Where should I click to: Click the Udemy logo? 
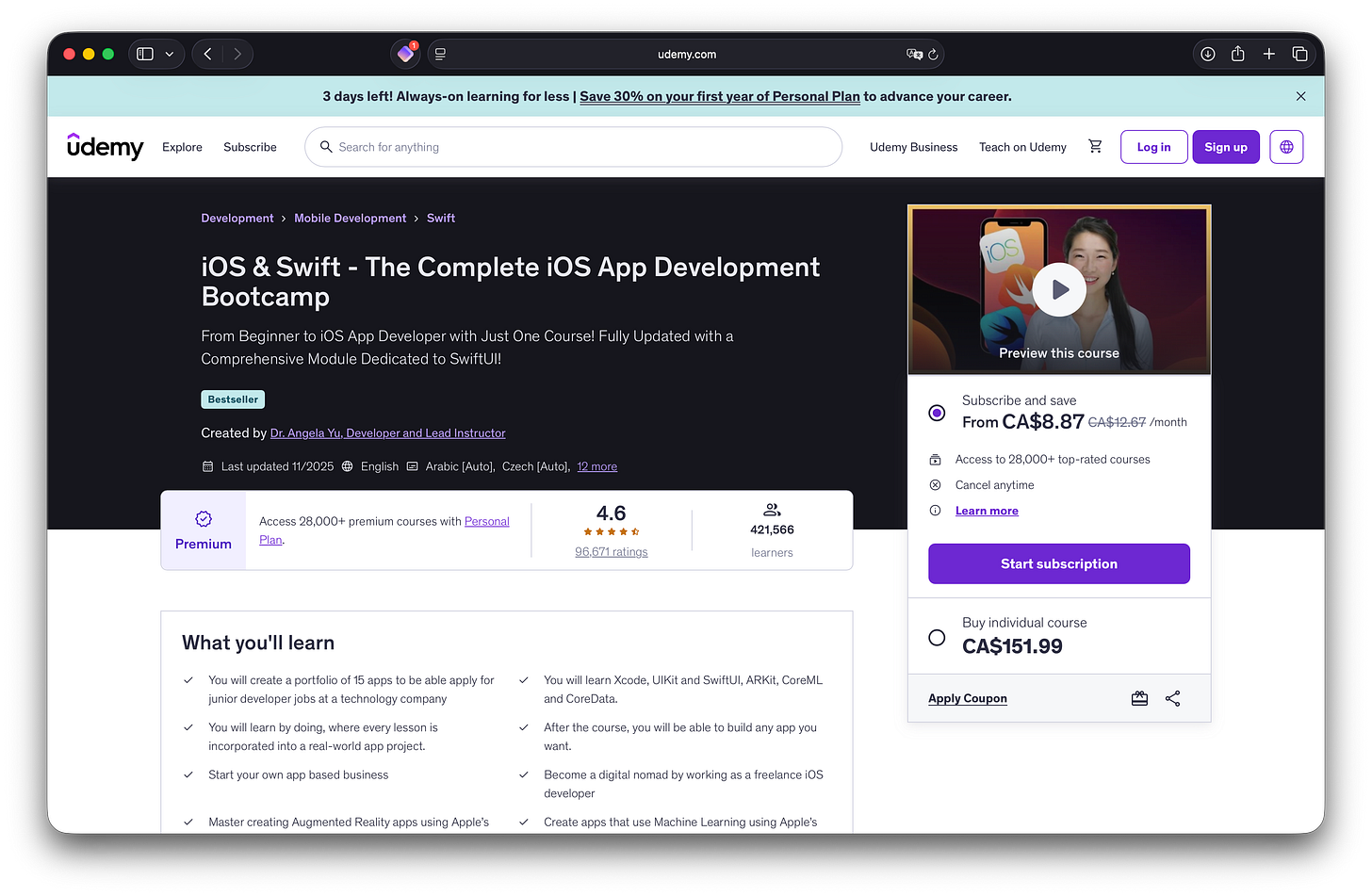point(106,147)
